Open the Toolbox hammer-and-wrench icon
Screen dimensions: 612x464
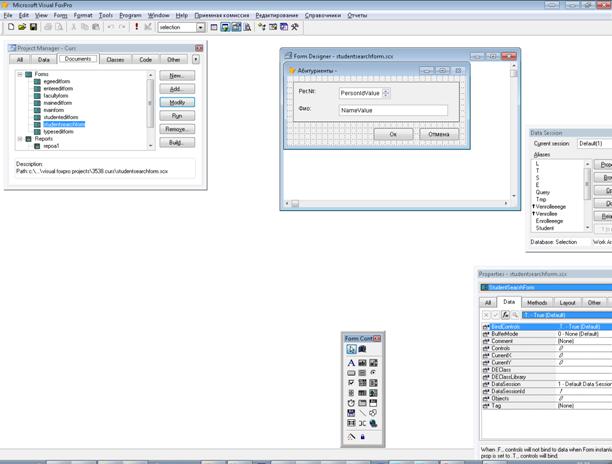click(295, 27)
